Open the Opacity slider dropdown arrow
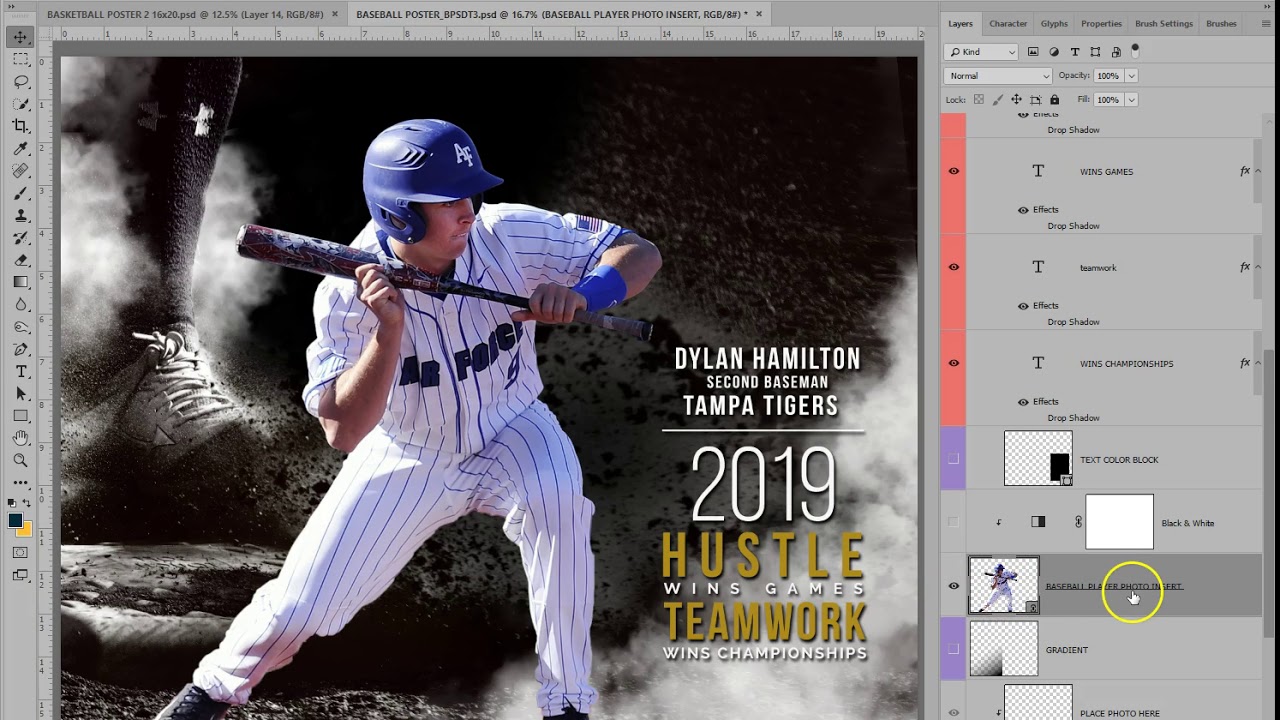 (x=1131, y=76)
